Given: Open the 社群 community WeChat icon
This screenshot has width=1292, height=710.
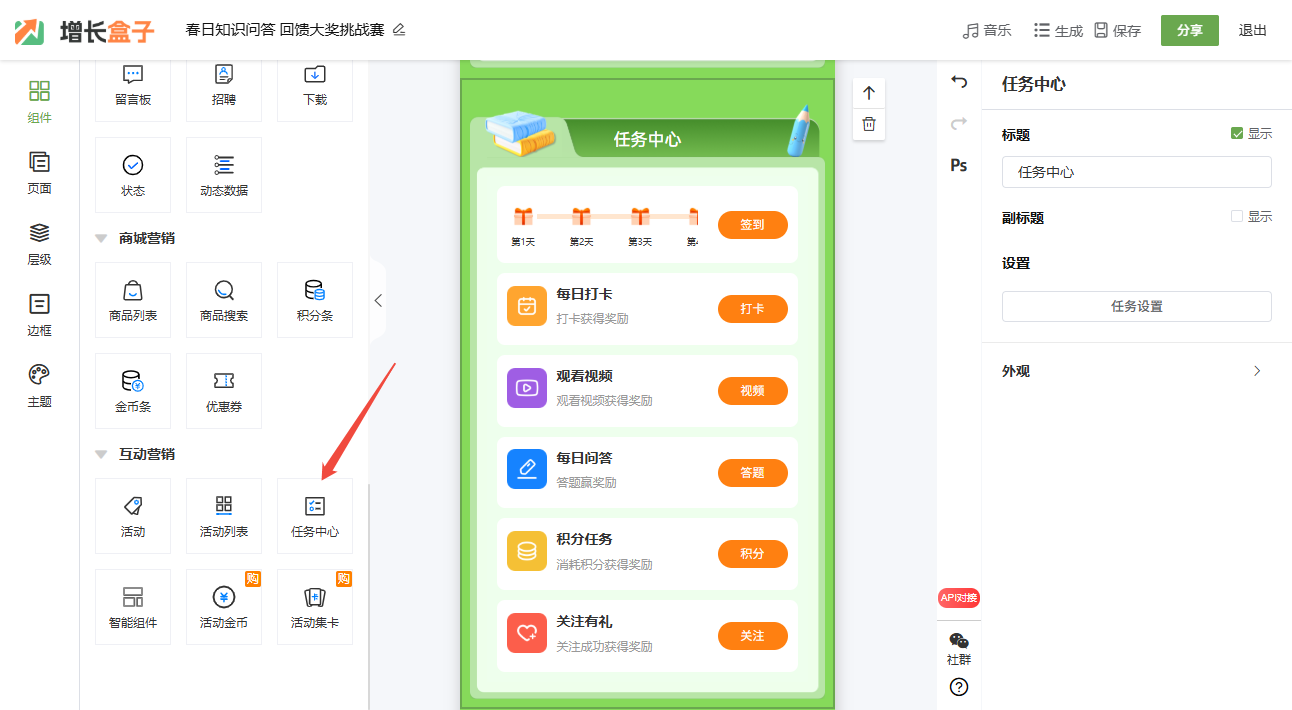Looking at the screenshot, I should [x=959, y=648].
